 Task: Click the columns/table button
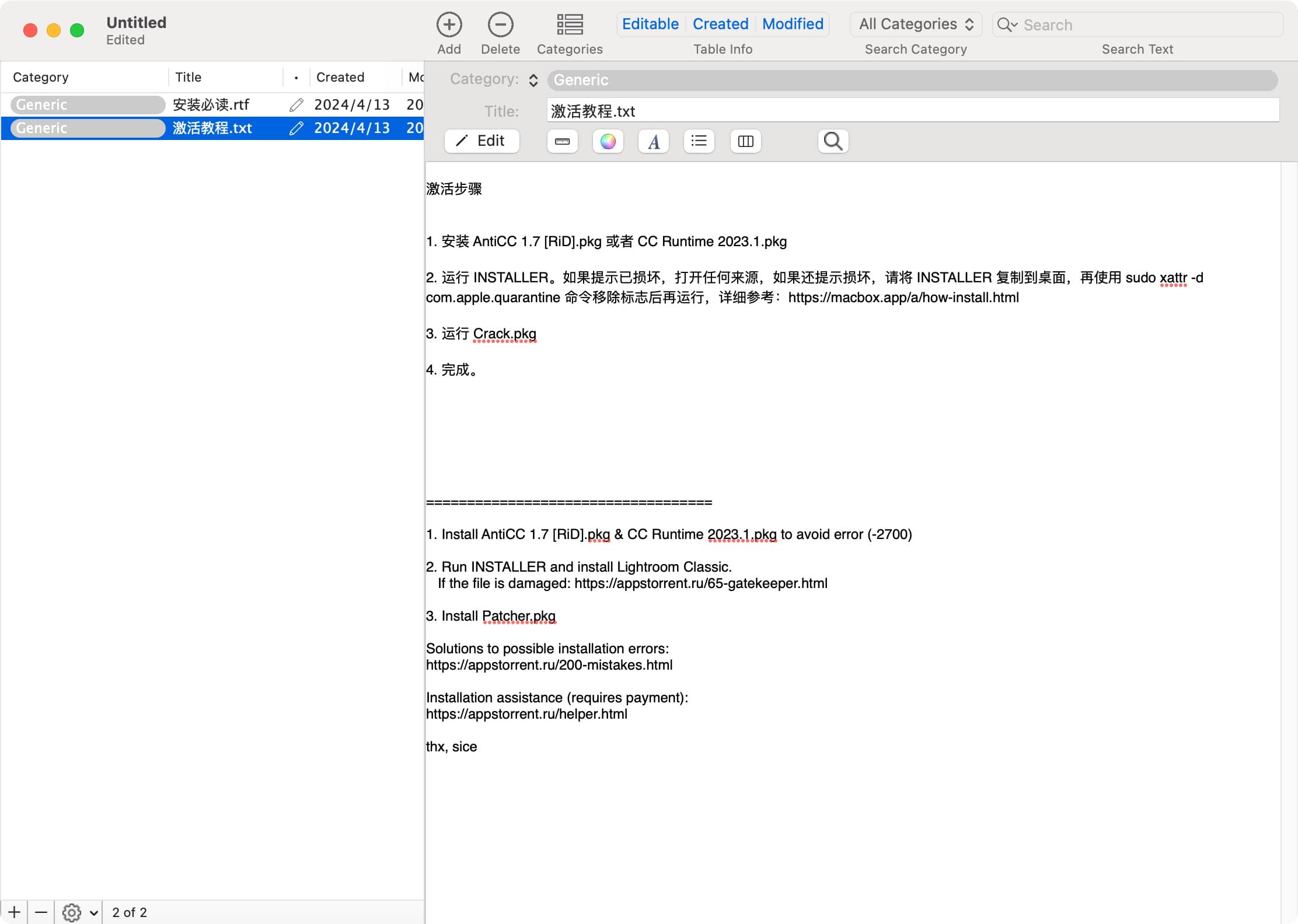[x=745, y=141]
